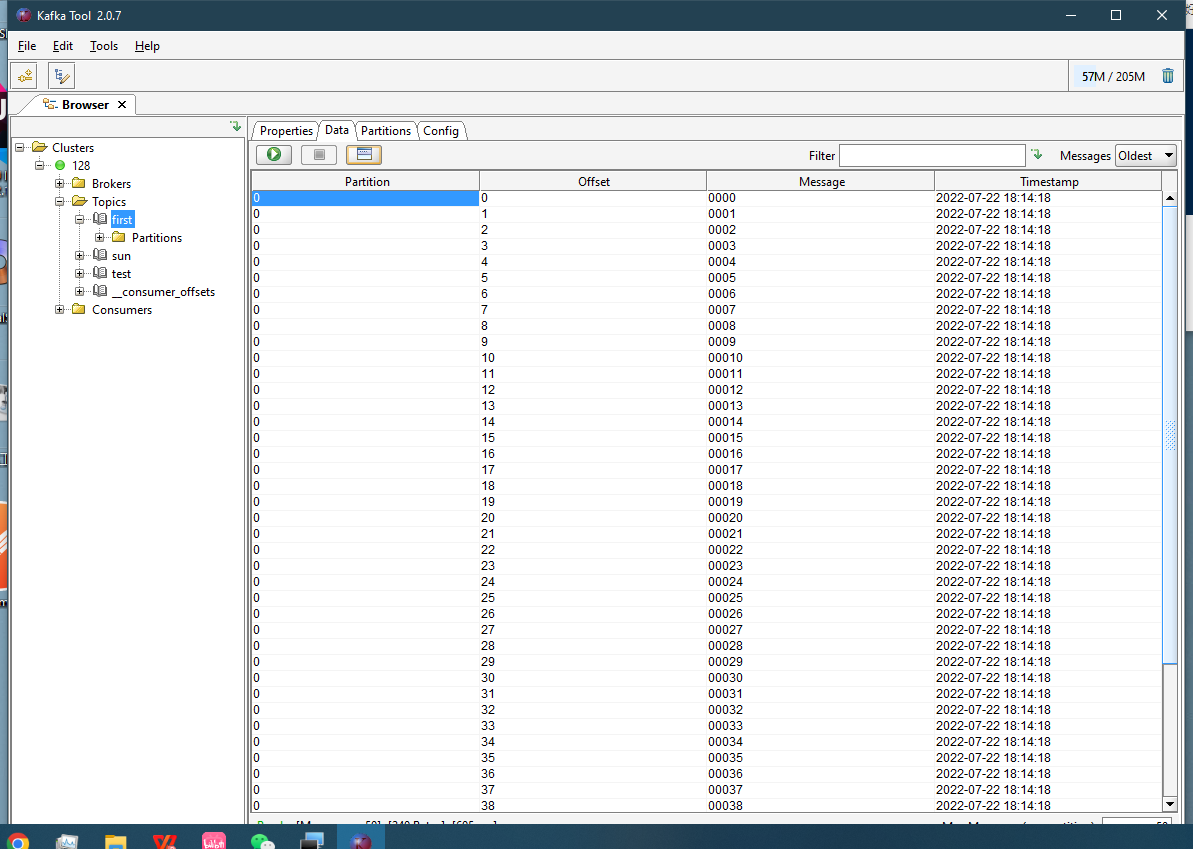Viewport: 1193px width, 849px height.
Task: Expand the sun topic node
Action: [x=80, y=256]
